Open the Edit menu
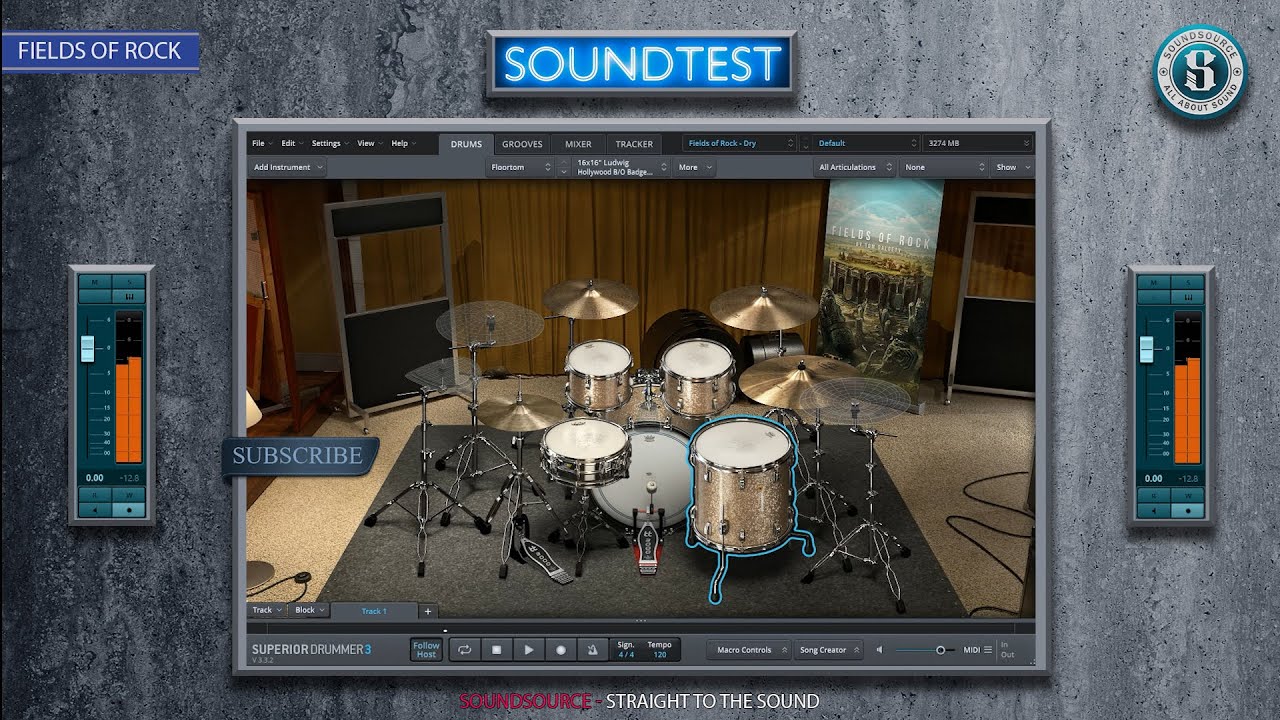The height and width of the screenshot is (720, 1280). [291, 143]
